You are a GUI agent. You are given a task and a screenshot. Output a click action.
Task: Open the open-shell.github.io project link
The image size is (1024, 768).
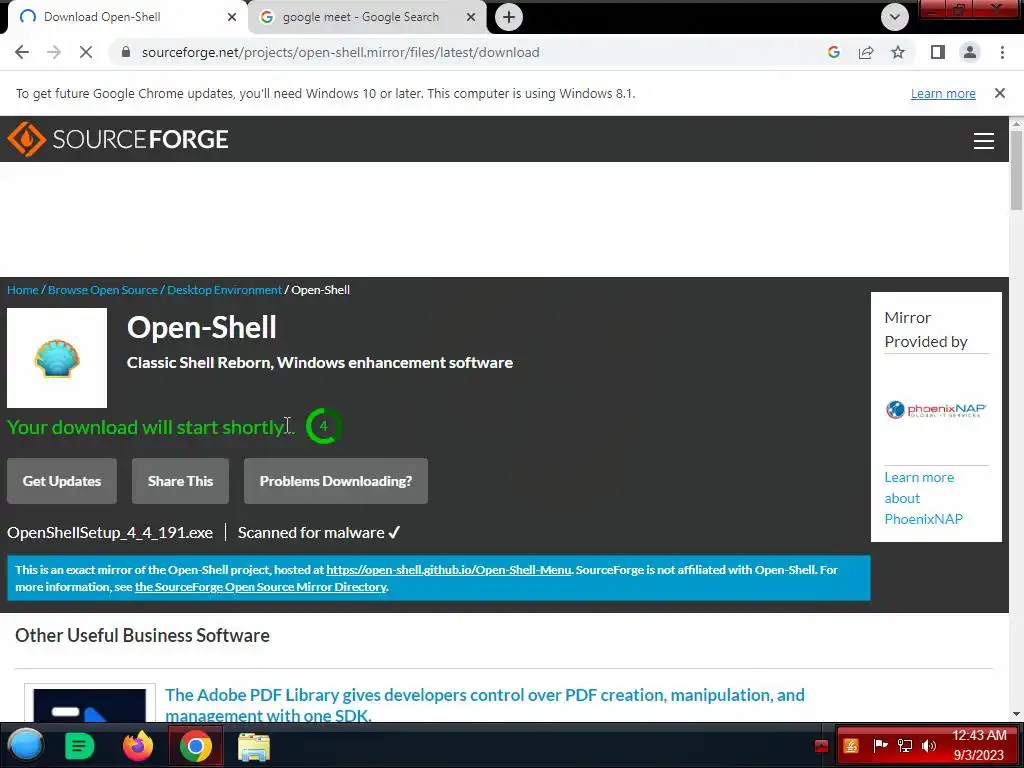(x=449, y=570)
